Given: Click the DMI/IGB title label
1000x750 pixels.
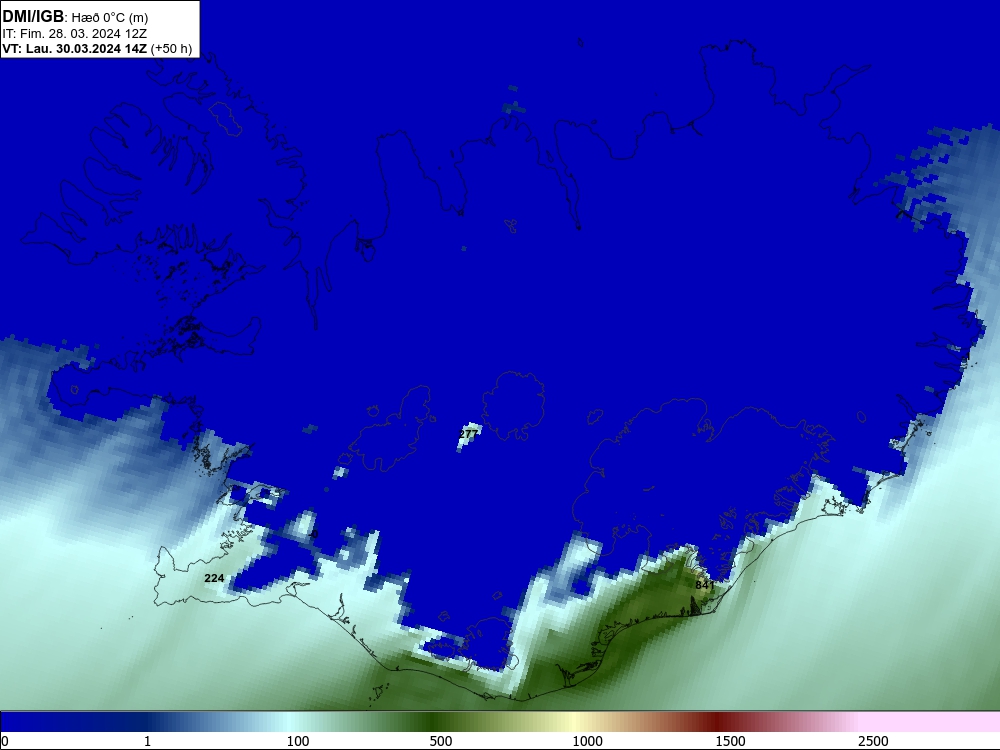Looking at the screenshot, I should pos(33,17).
